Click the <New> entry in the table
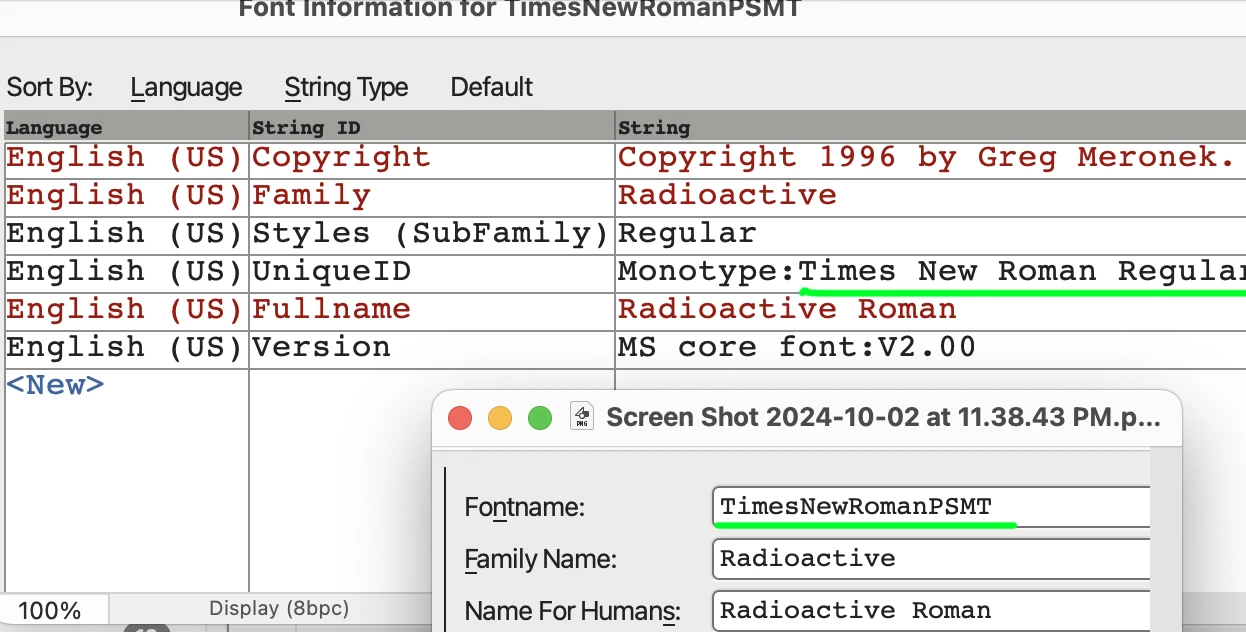 coord(55,385)
